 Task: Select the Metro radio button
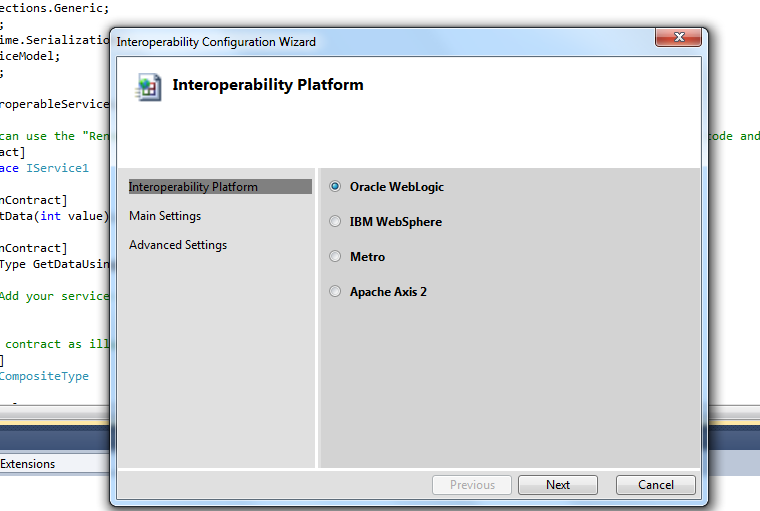pyautogui.click(x=335, y=256)
